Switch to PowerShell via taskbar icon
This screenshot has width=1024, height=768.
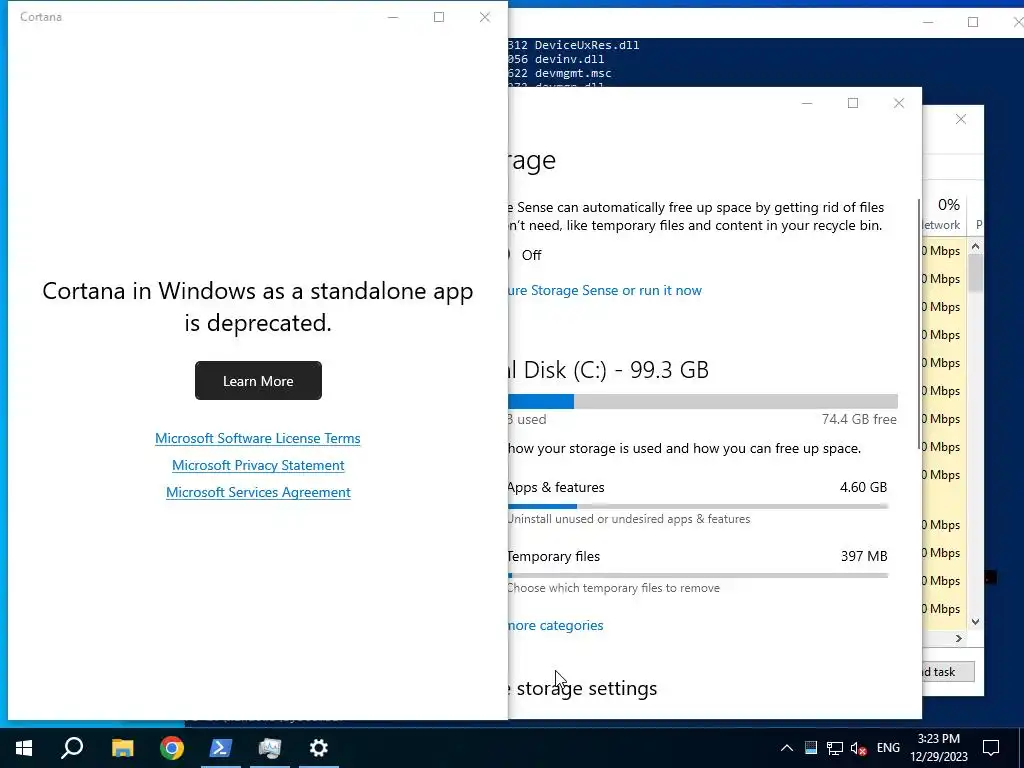pos(221,748)
